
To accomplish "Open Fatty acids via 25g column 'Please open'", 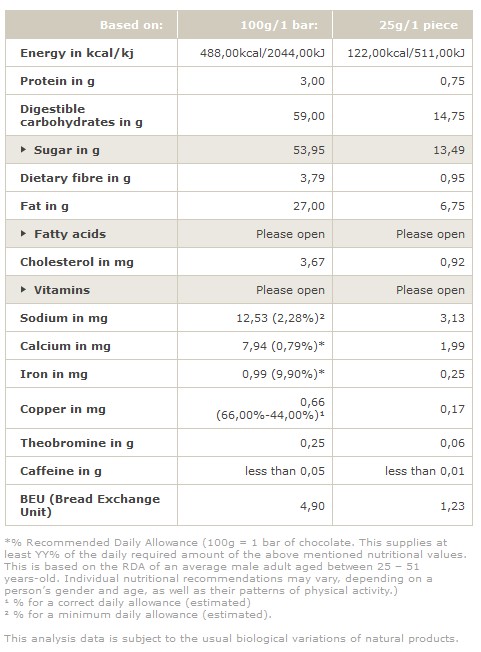I will click(x=430, y=234).
